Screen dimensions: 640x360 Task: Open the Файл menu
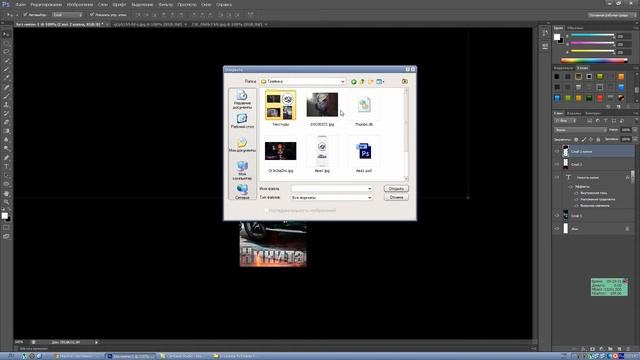point(20,4)
